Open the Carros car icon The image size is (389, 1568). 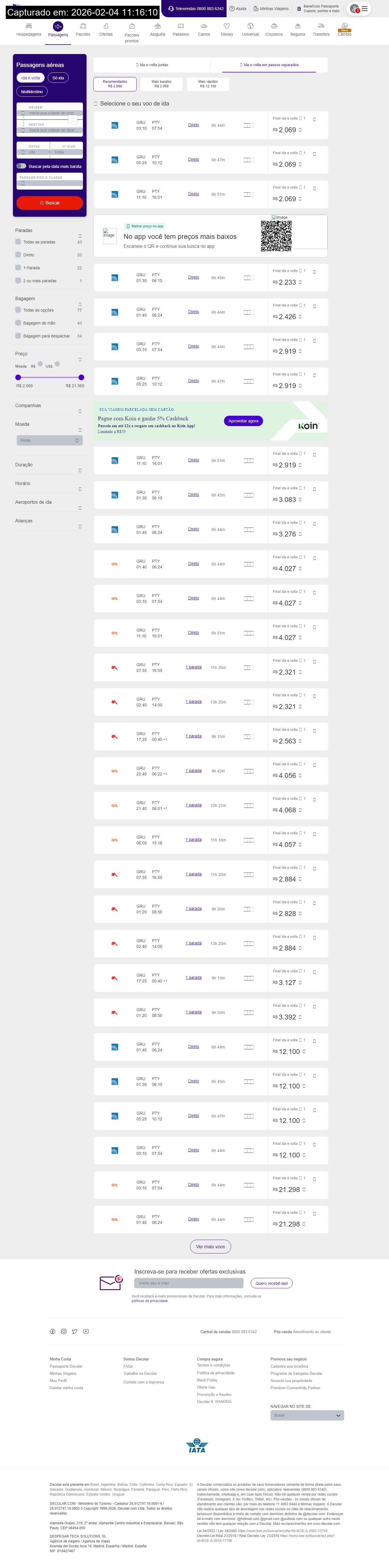coord(204,26)
